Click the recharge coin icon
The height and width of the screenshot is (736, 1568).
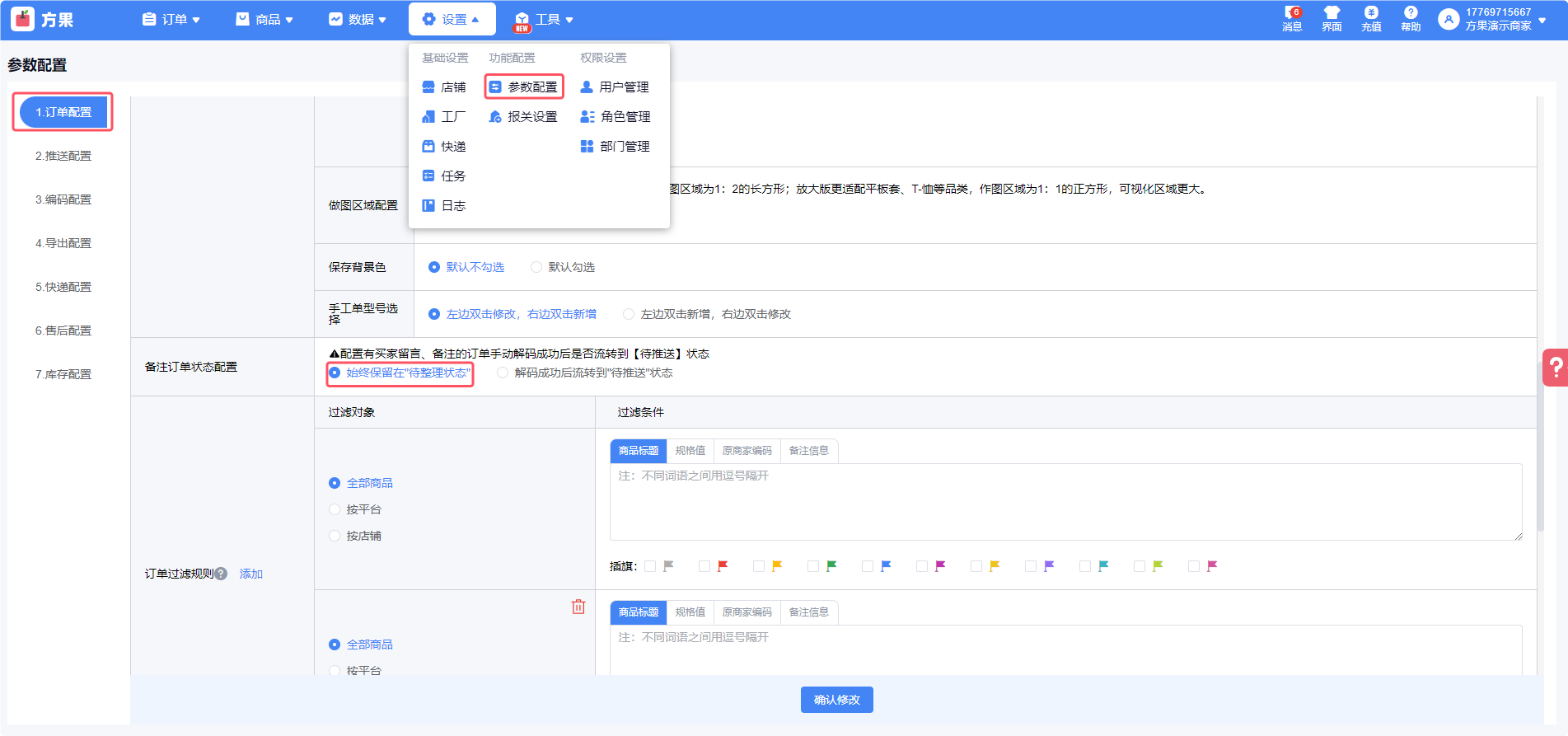(1371, 13)
